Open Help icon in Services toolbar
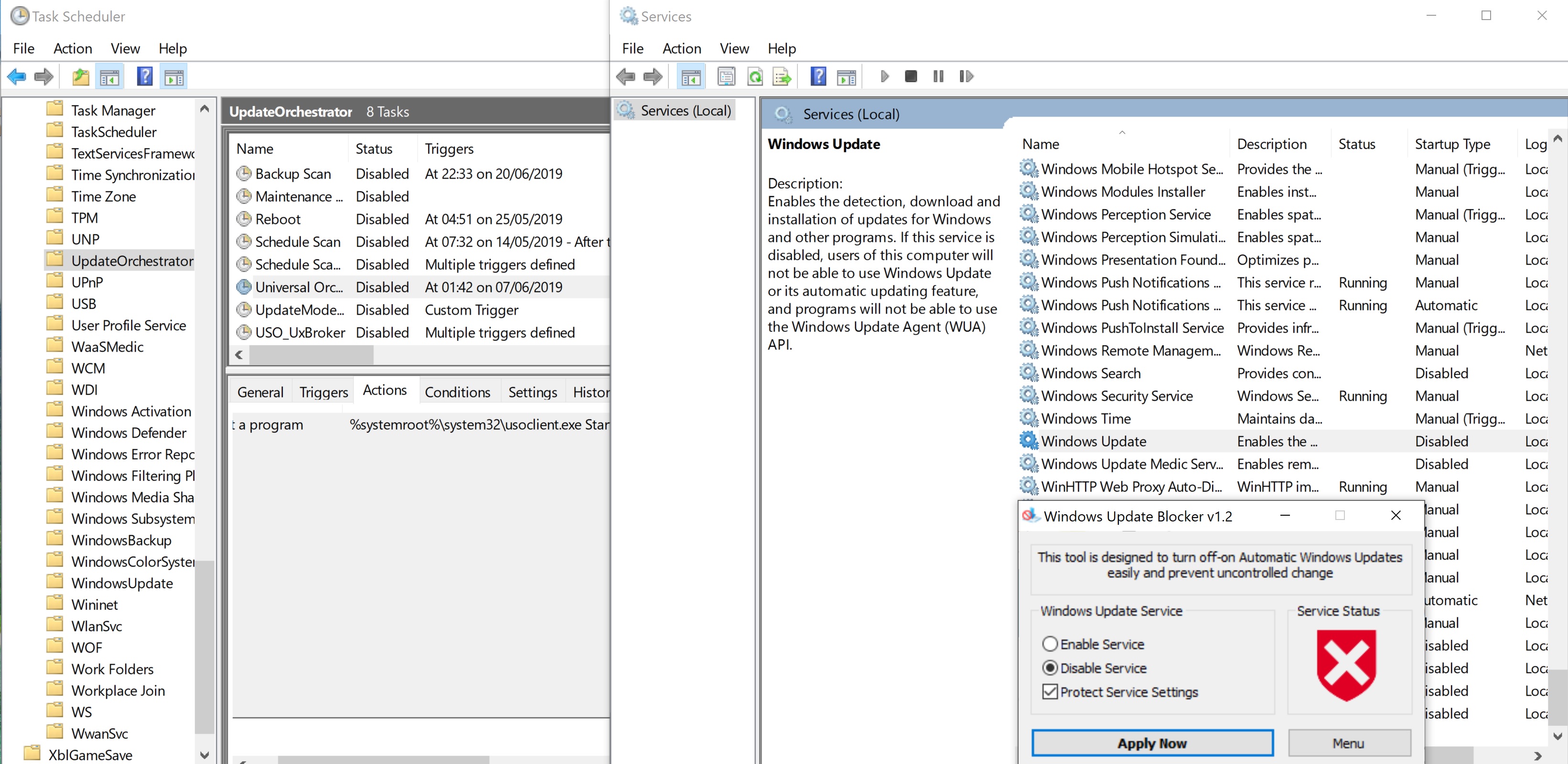This screenshot has width=1568, height=764. [x=819, y=77]
